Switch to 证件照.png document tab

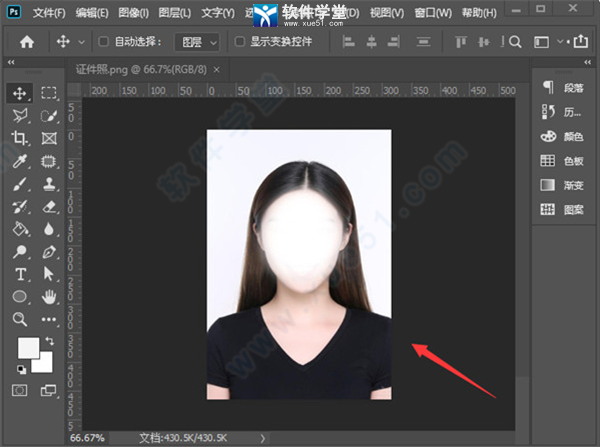[x=140, y=68]
